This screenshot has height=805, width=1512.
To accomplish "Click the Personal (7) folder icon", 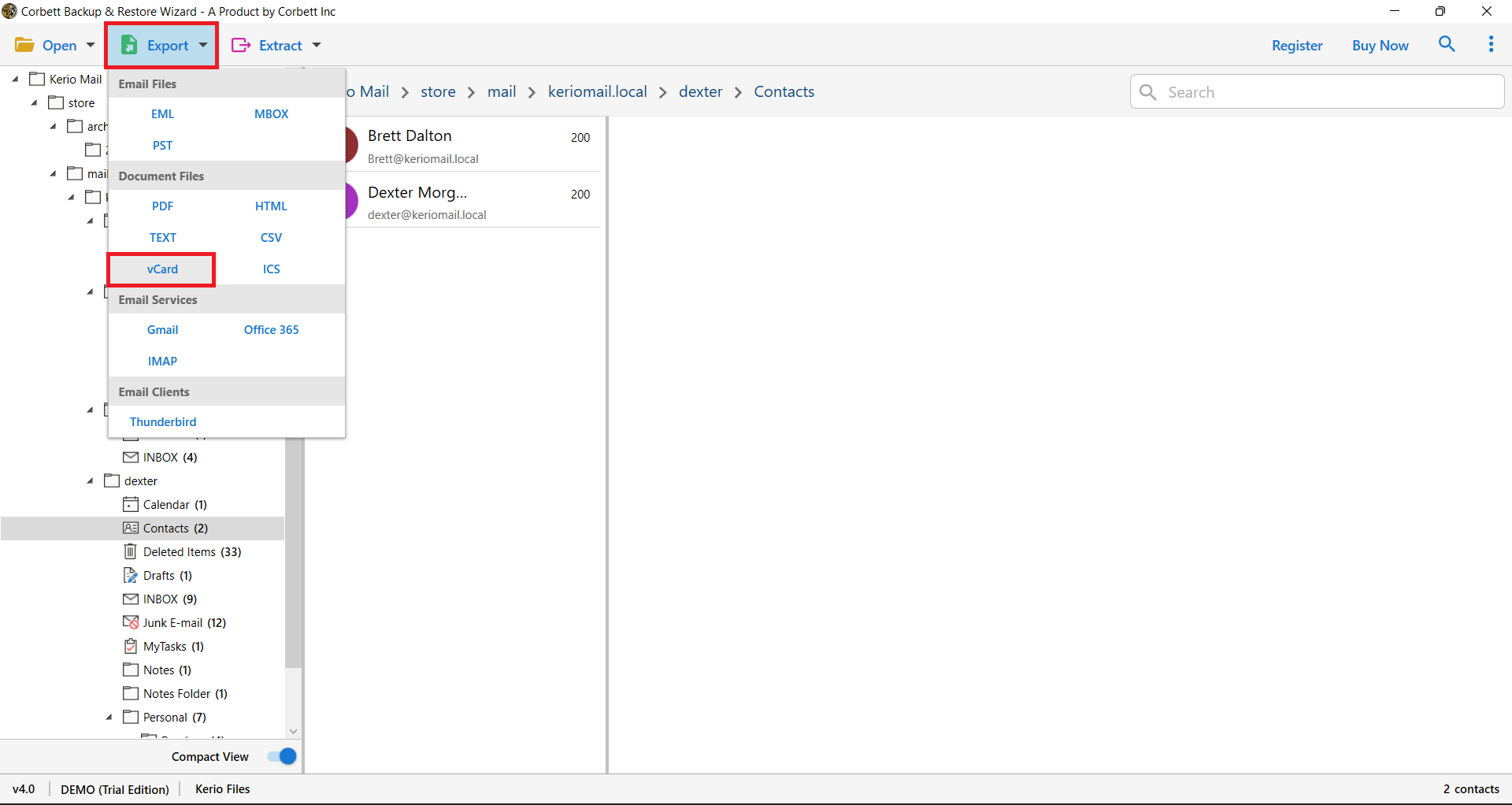I will [x=131, y=717].
